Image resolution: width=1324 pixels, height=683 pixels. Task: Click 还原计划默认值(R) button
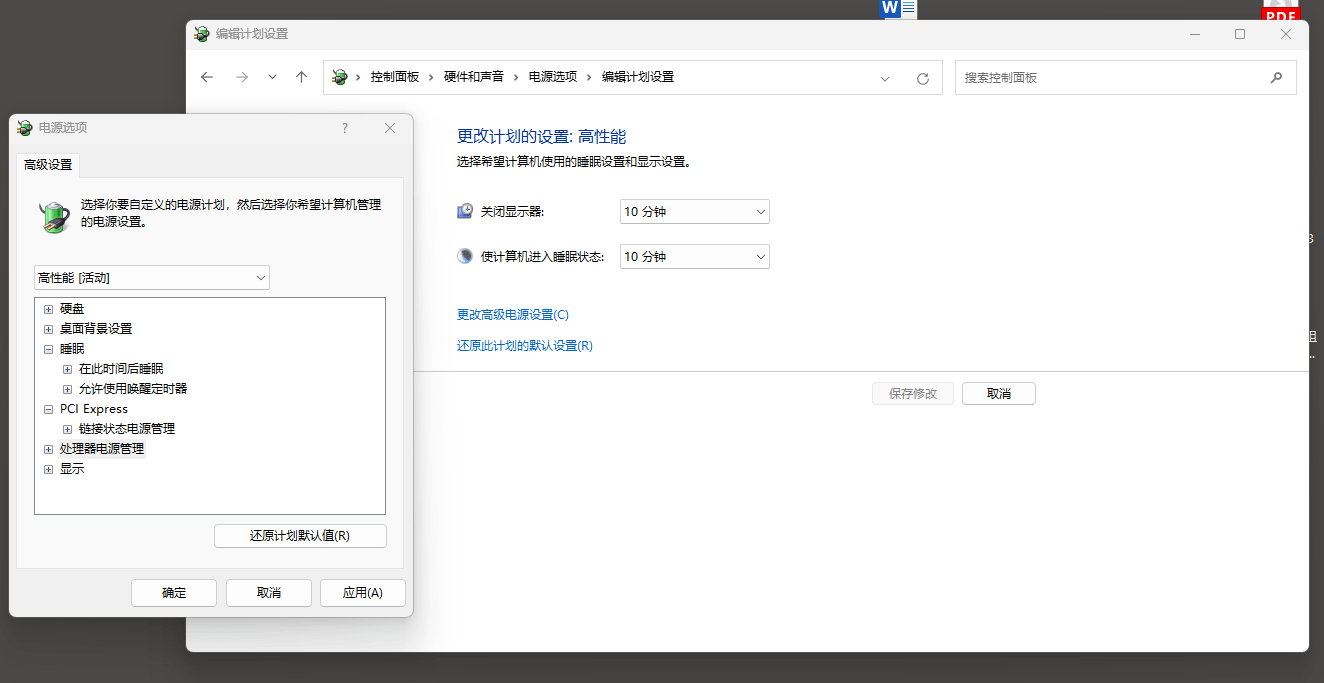[x=300, y=536]
